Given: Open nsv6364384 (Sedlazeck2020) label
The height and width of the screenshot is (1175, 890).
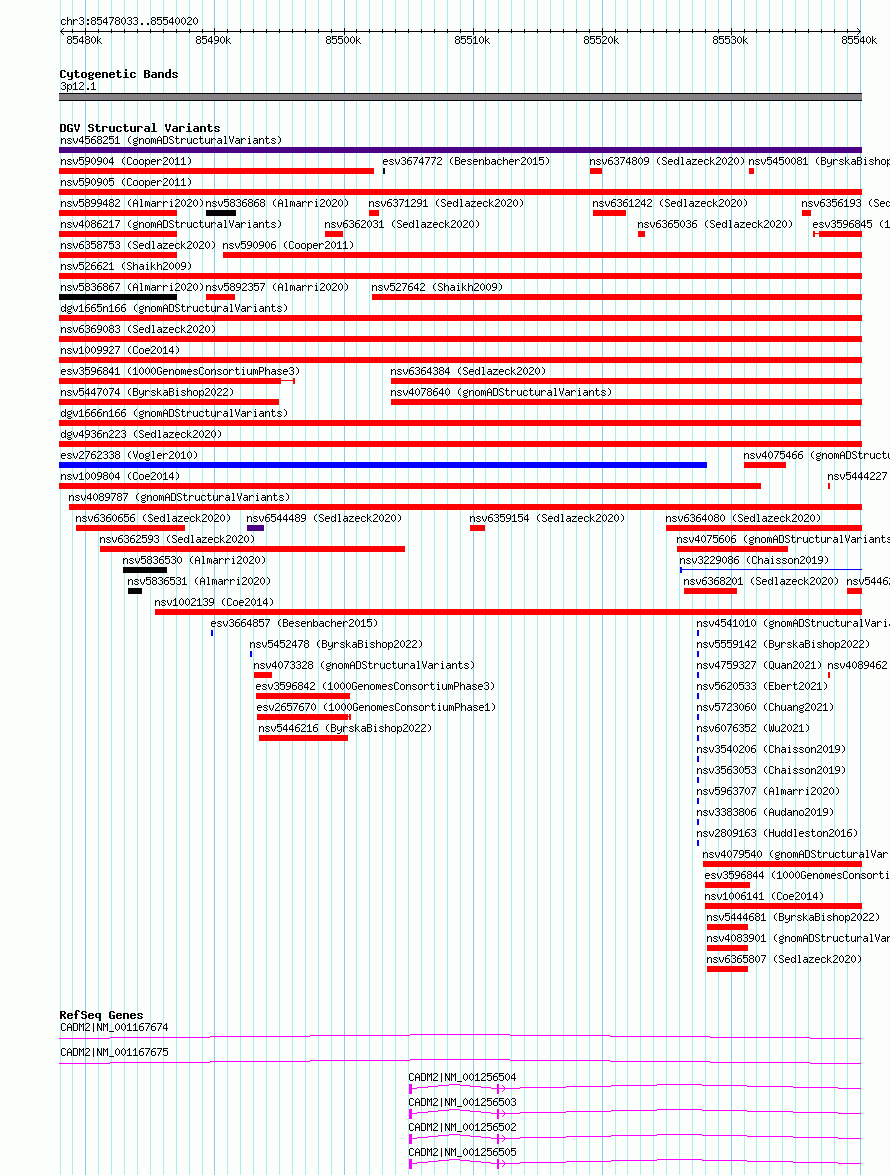Looking at the screenshot, I should pyautogui.click(x=468, y=371).
